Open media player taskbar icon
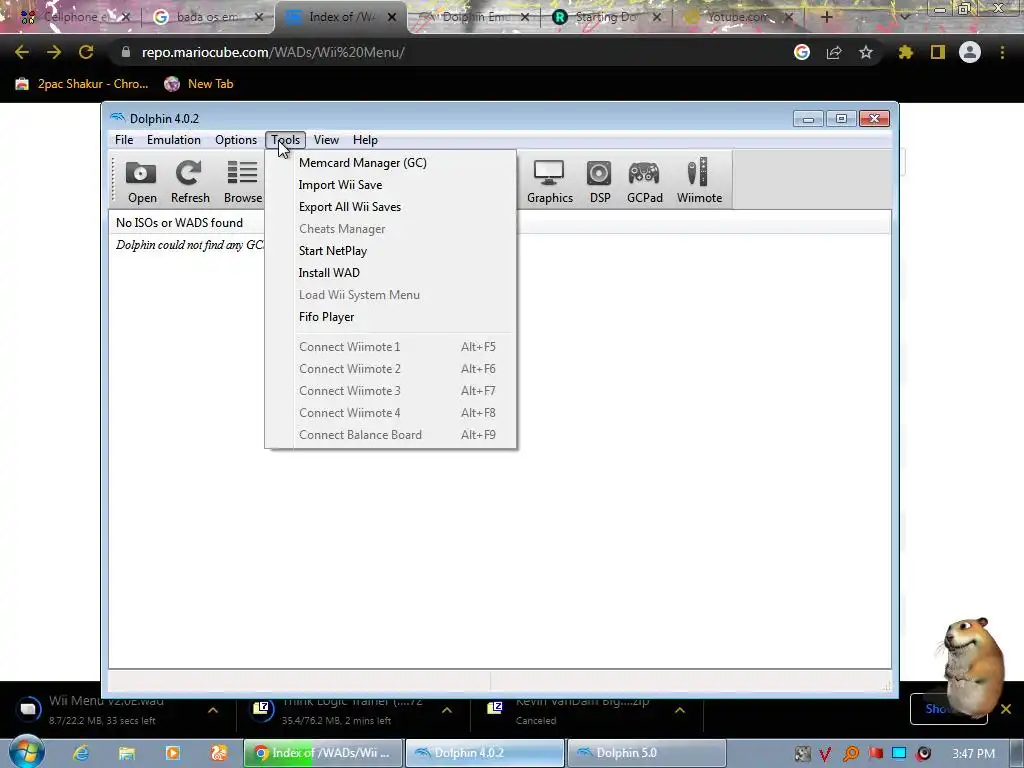This screenshot has width=1024, height=768. point(172,753)
